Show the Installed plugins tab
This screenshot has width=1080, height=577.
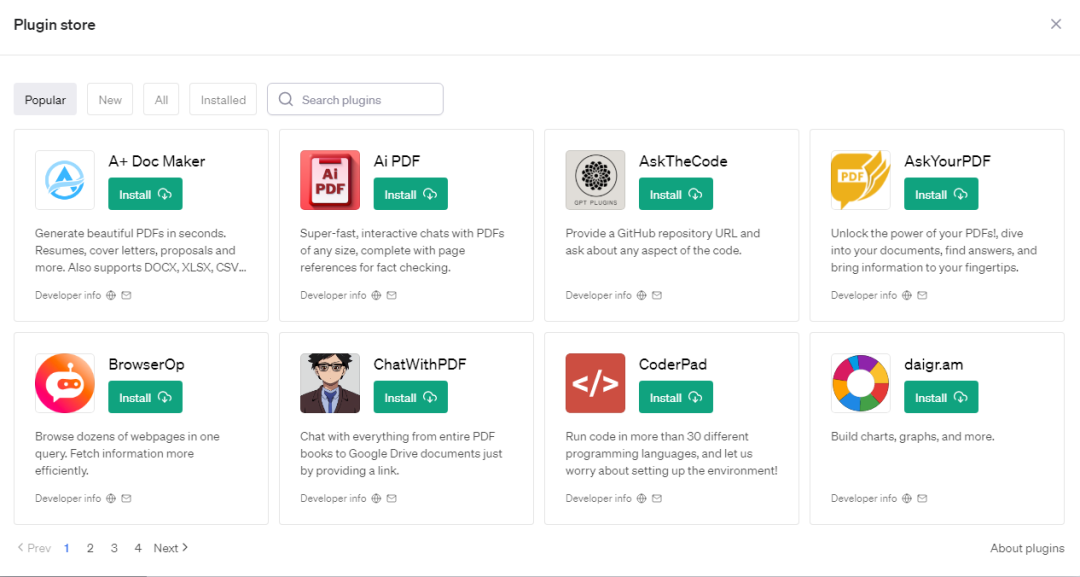tap(223, 100)
